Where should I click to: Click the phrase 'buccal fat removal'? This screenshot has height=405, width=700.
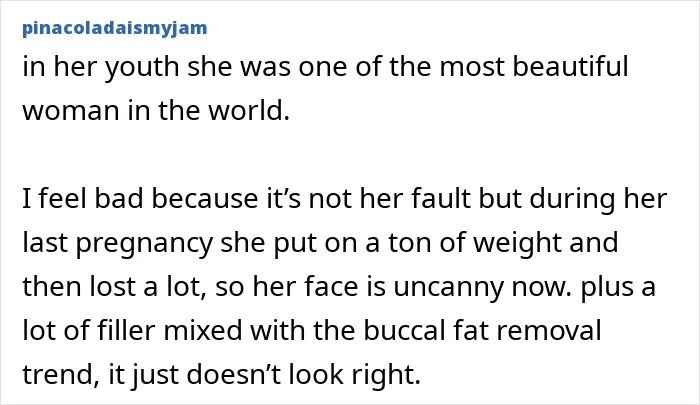pos(482,330)
